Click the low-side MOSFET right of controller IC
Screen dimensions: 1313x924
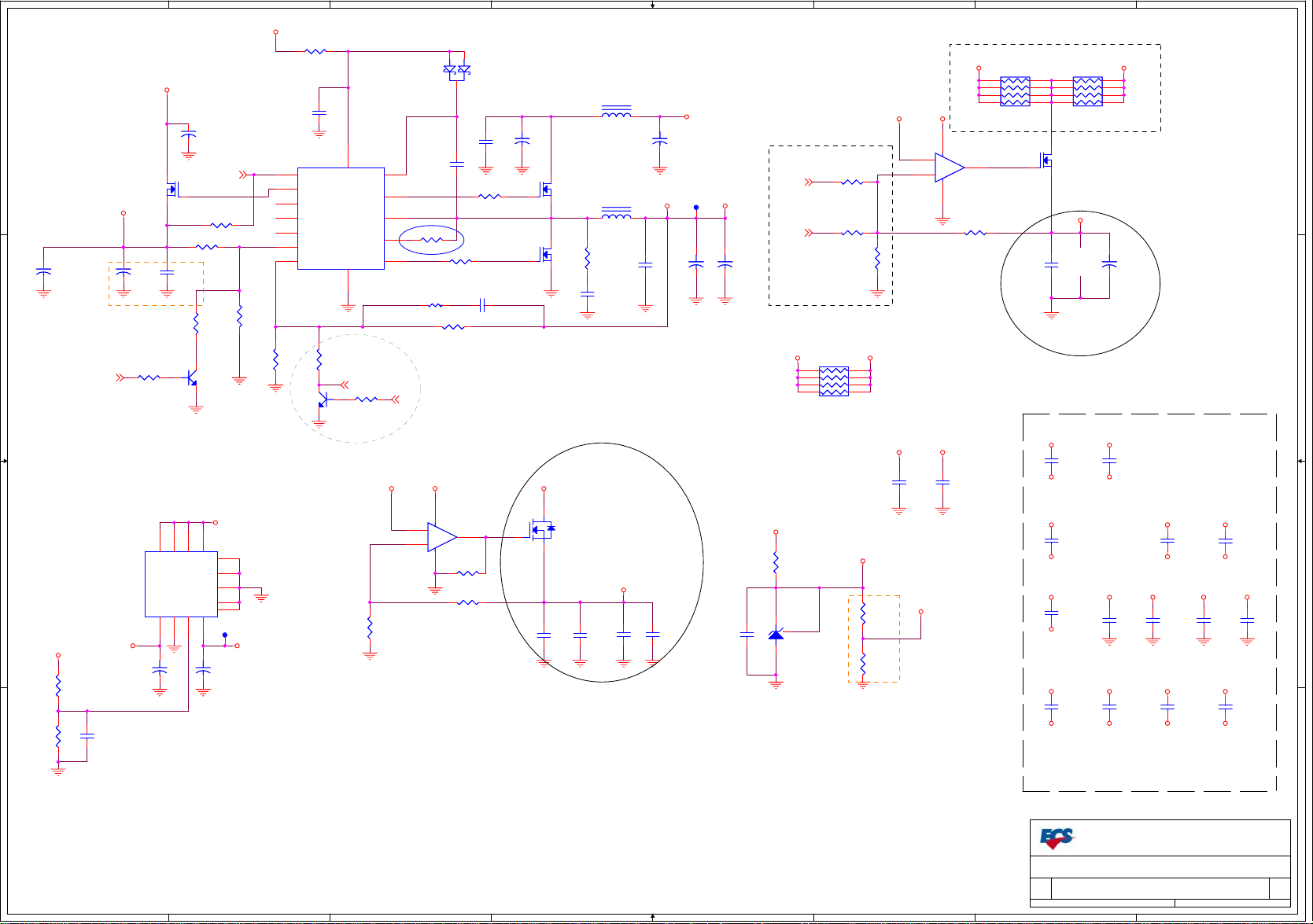click(546, 254)
